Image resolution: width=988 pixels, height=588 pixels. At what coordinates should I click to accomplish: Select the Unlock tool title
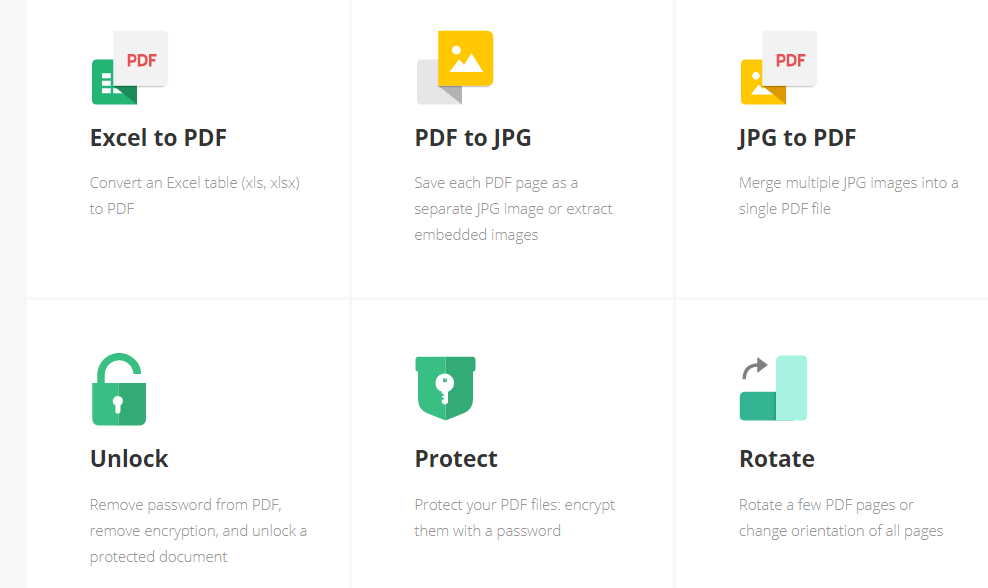(129, 459)
